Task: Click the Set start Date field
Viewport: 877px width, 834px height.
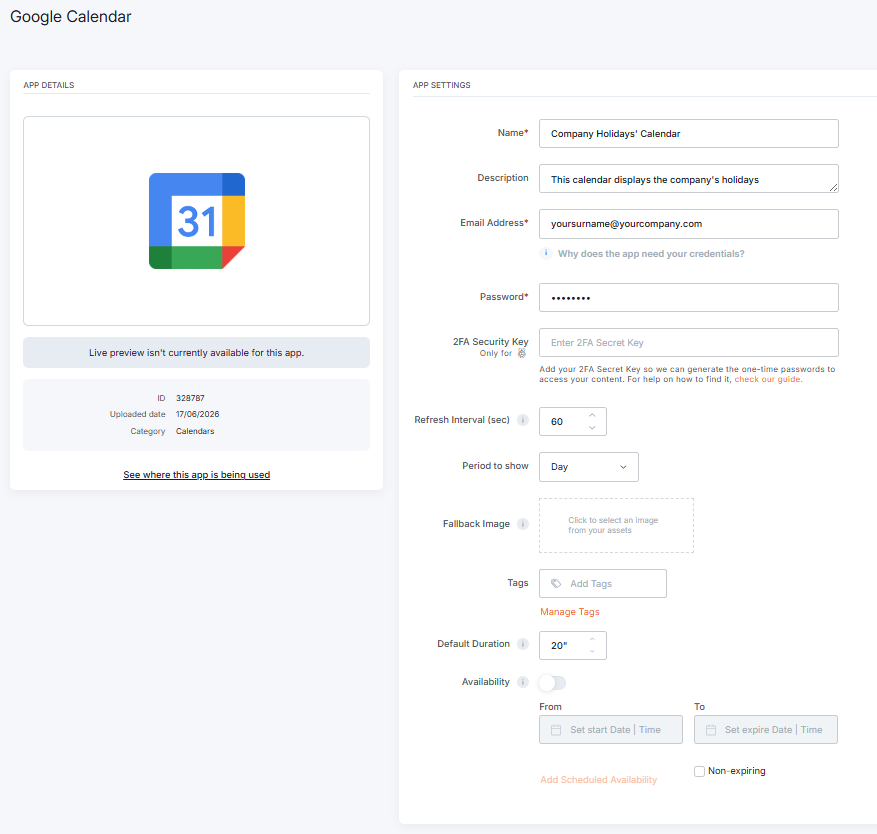Action: [611, 730]
